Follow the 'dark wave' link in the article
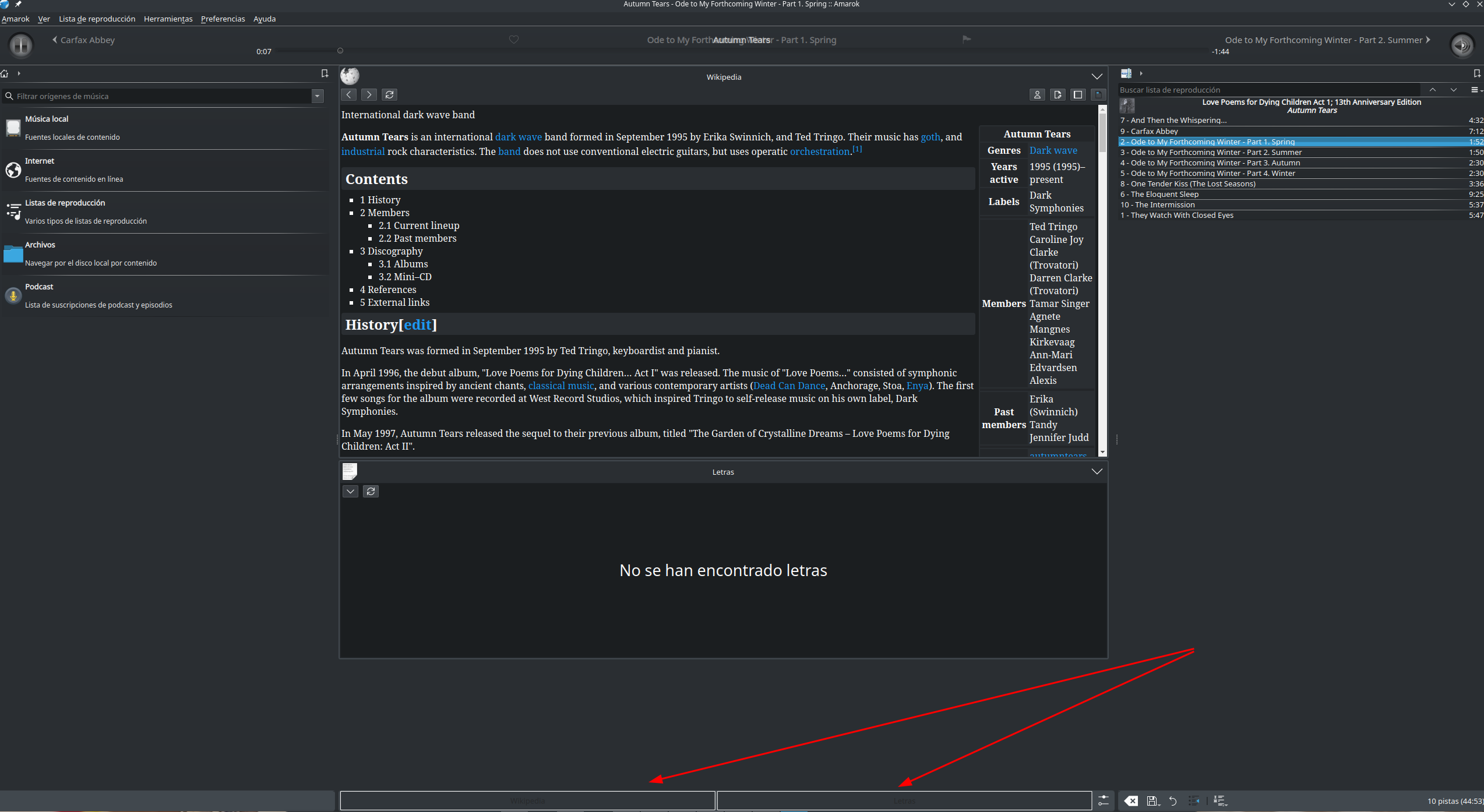This screenshot has width=1484, height=812. [x=518, y=137]
